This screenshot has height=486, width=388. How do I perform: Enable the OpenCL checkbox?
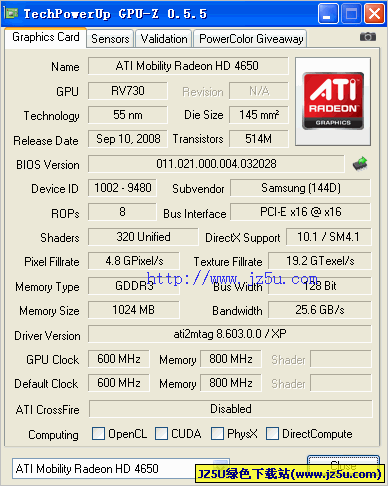pyautogui.click(x=98, y=433)
